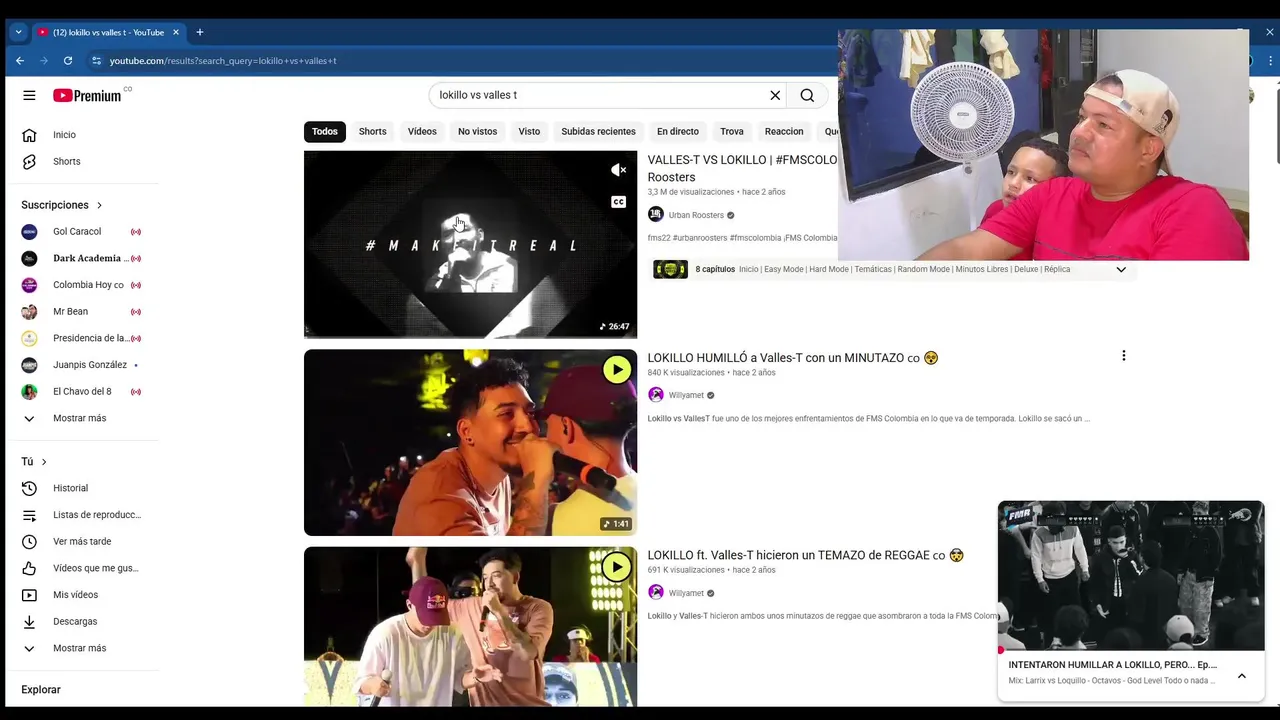This screenshot has height=720, width=1280.
Task: Go back in browser
Action: (20, 61)
